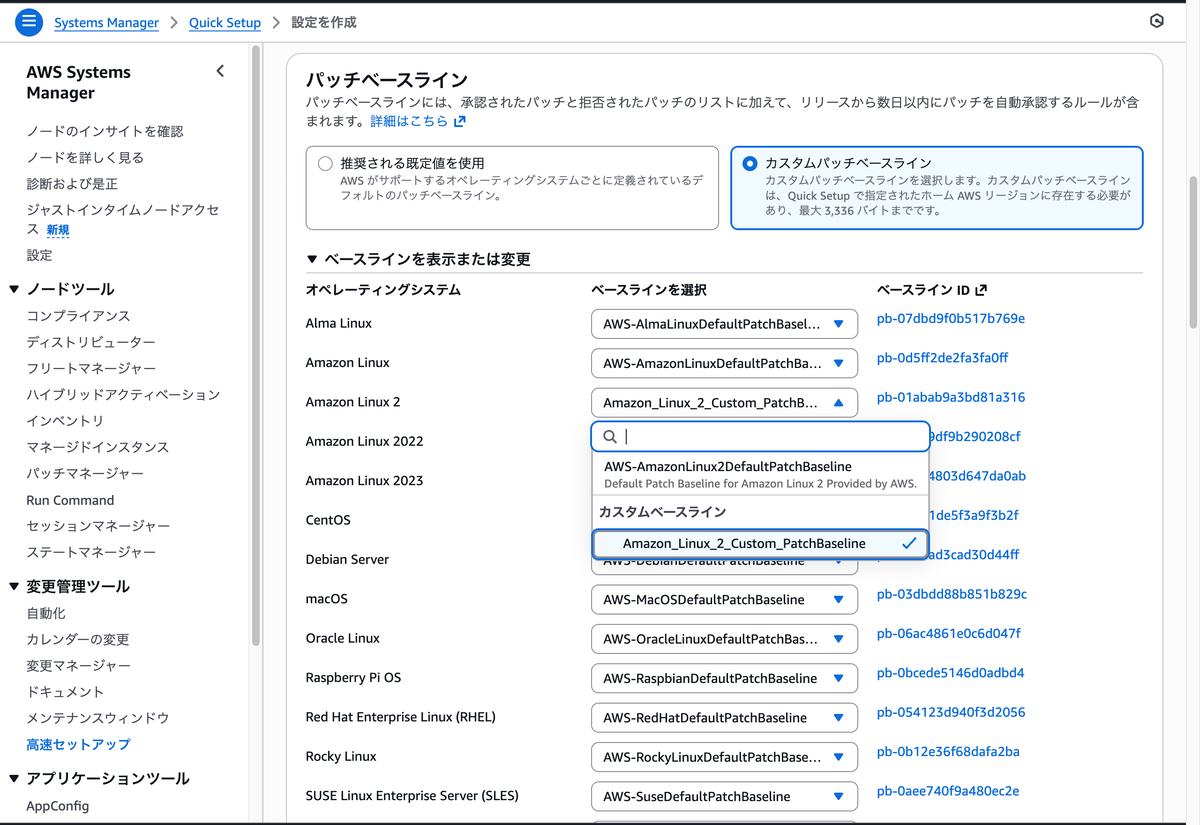The width and height of the screenshot is (1200, 825).
Task: Open baseline ID pb-03dbdd88b851b829c
Action: [952, 594]
